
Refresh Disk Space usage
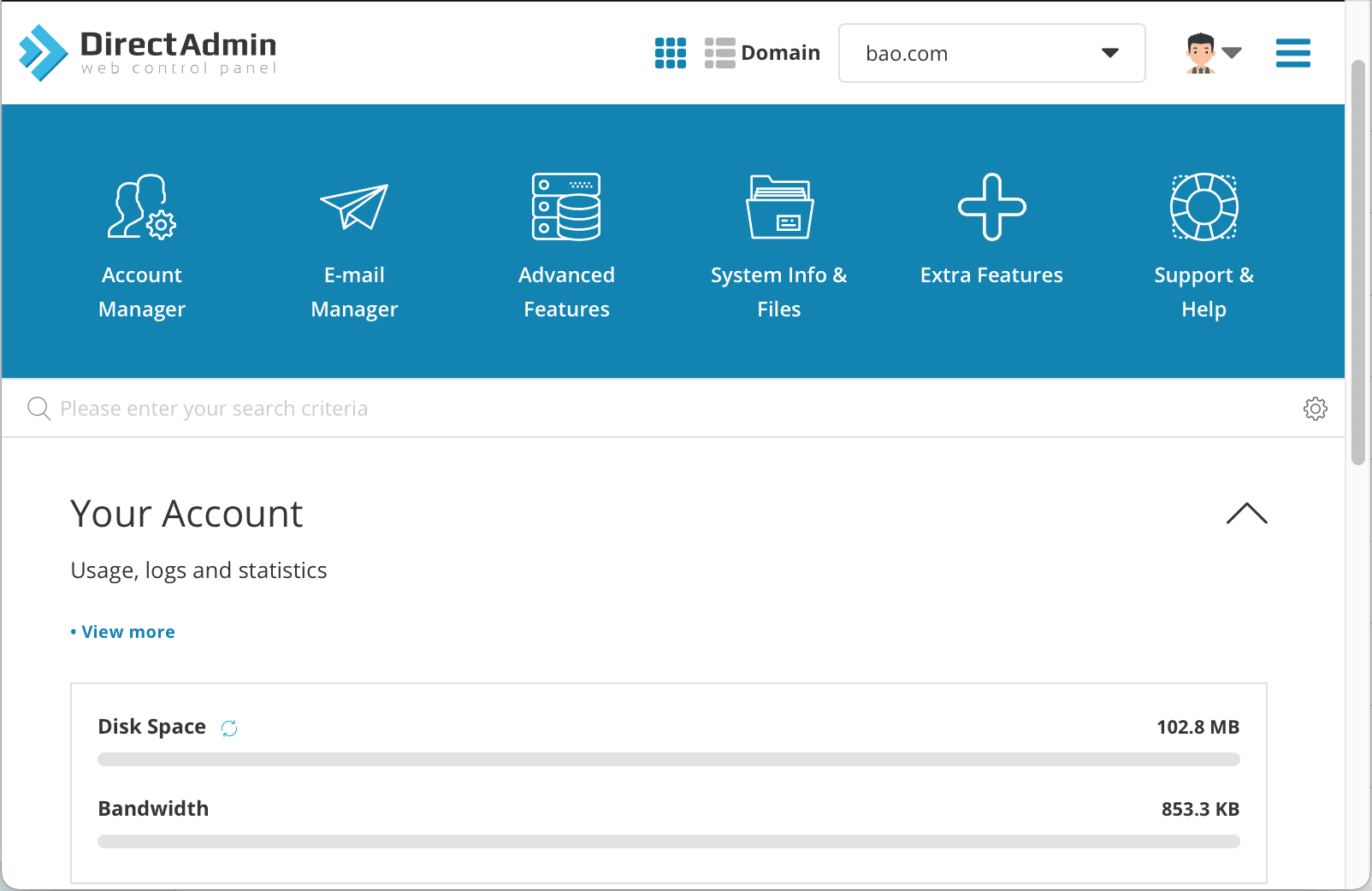[229, 728]
